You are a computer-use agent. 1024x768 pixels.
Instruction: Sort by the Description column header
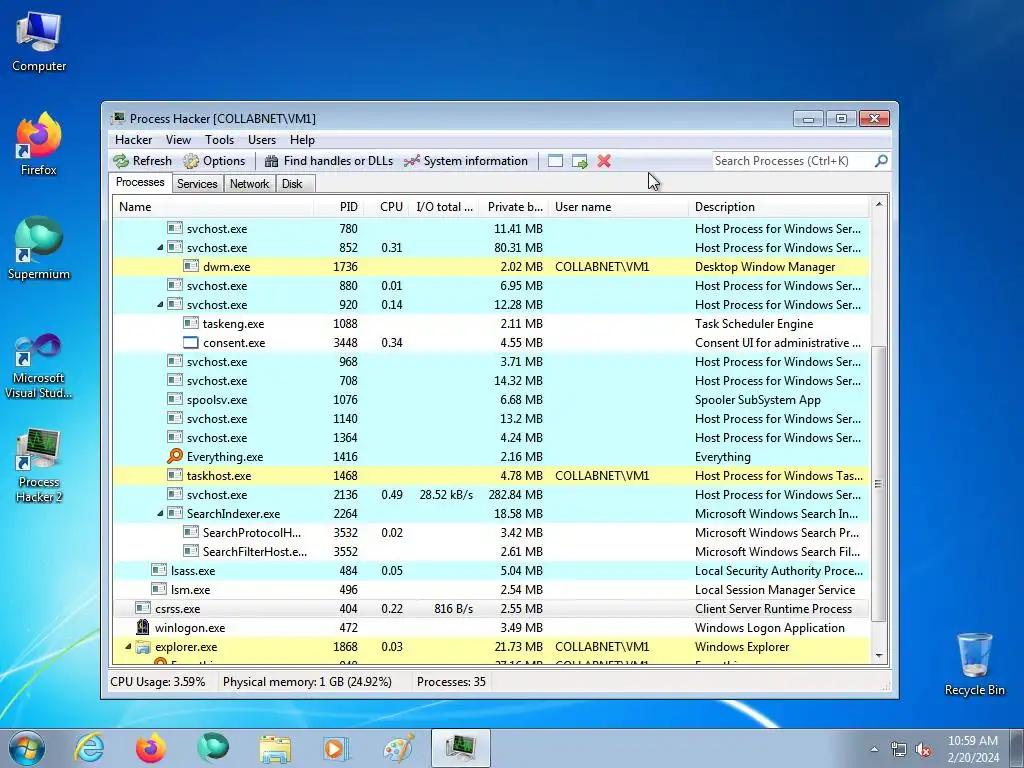pyautogui.click(x=779, y=206)
